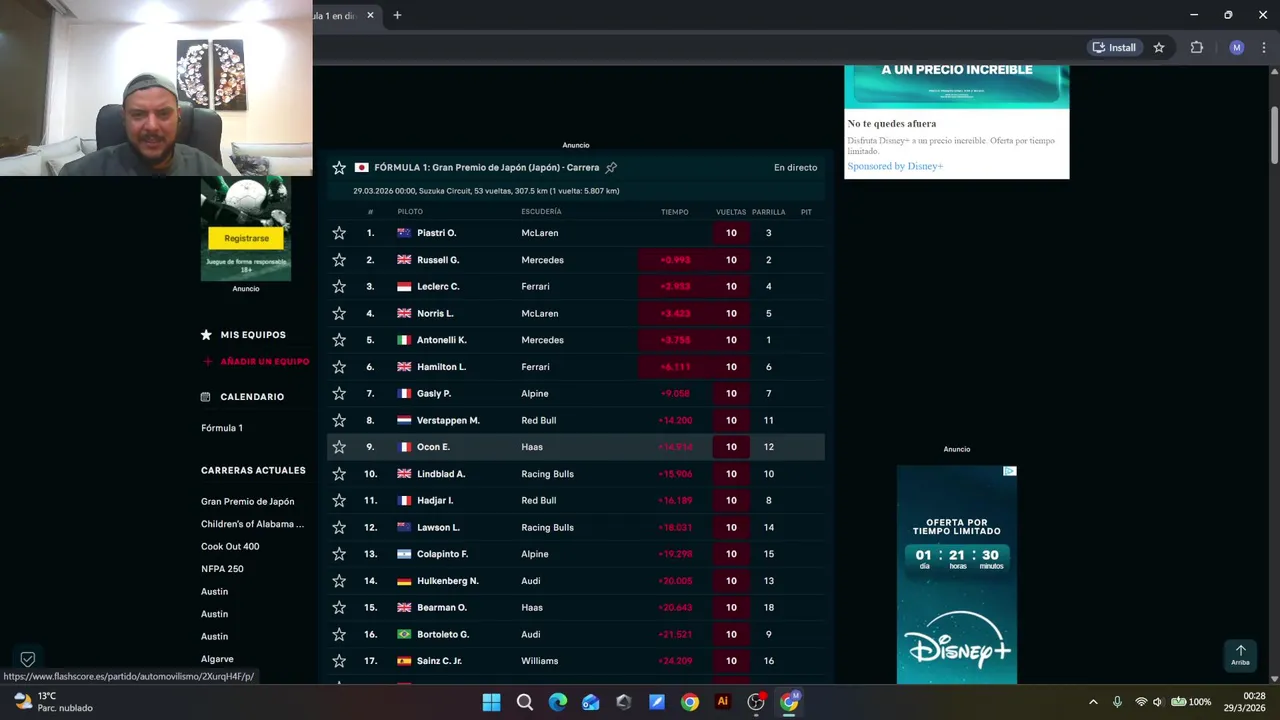Open the shield icon at bottom left
The height and width of the screenshot is (720, 1280).
tap(28, 659)
